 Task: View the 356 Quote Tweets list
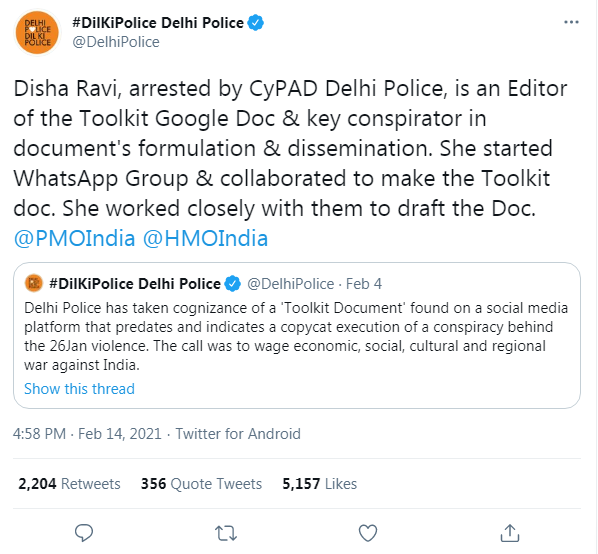[201, 484]
